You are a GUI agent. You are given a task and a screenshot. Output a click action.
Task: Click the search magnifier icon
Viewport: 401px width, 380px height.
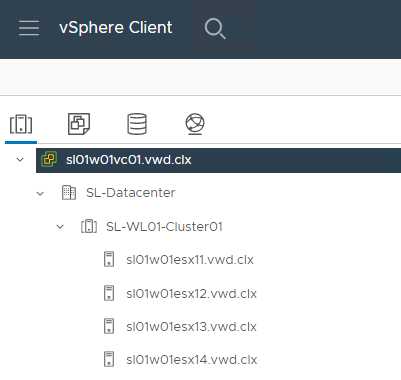click(x=215, y=29)
